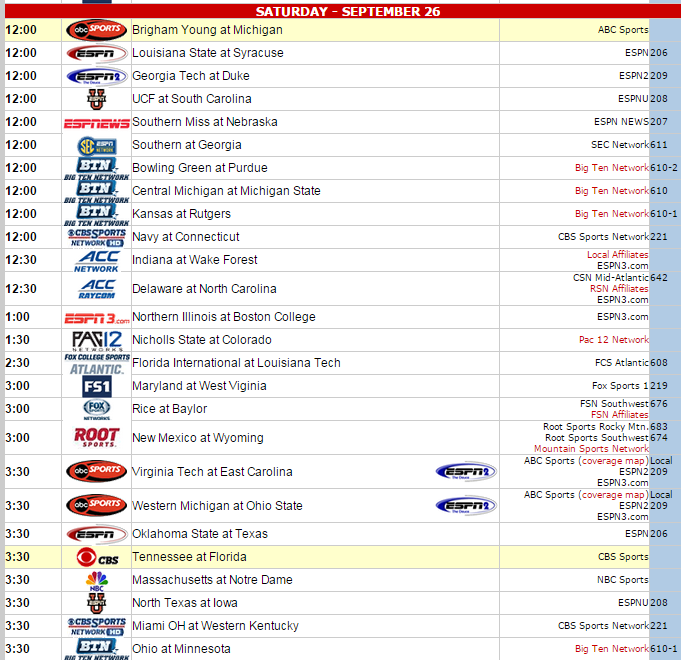Open the SEC Network logo beside Southern at Georgia
The height and width of the screenshot is (660, 681).
pos(96,145)
